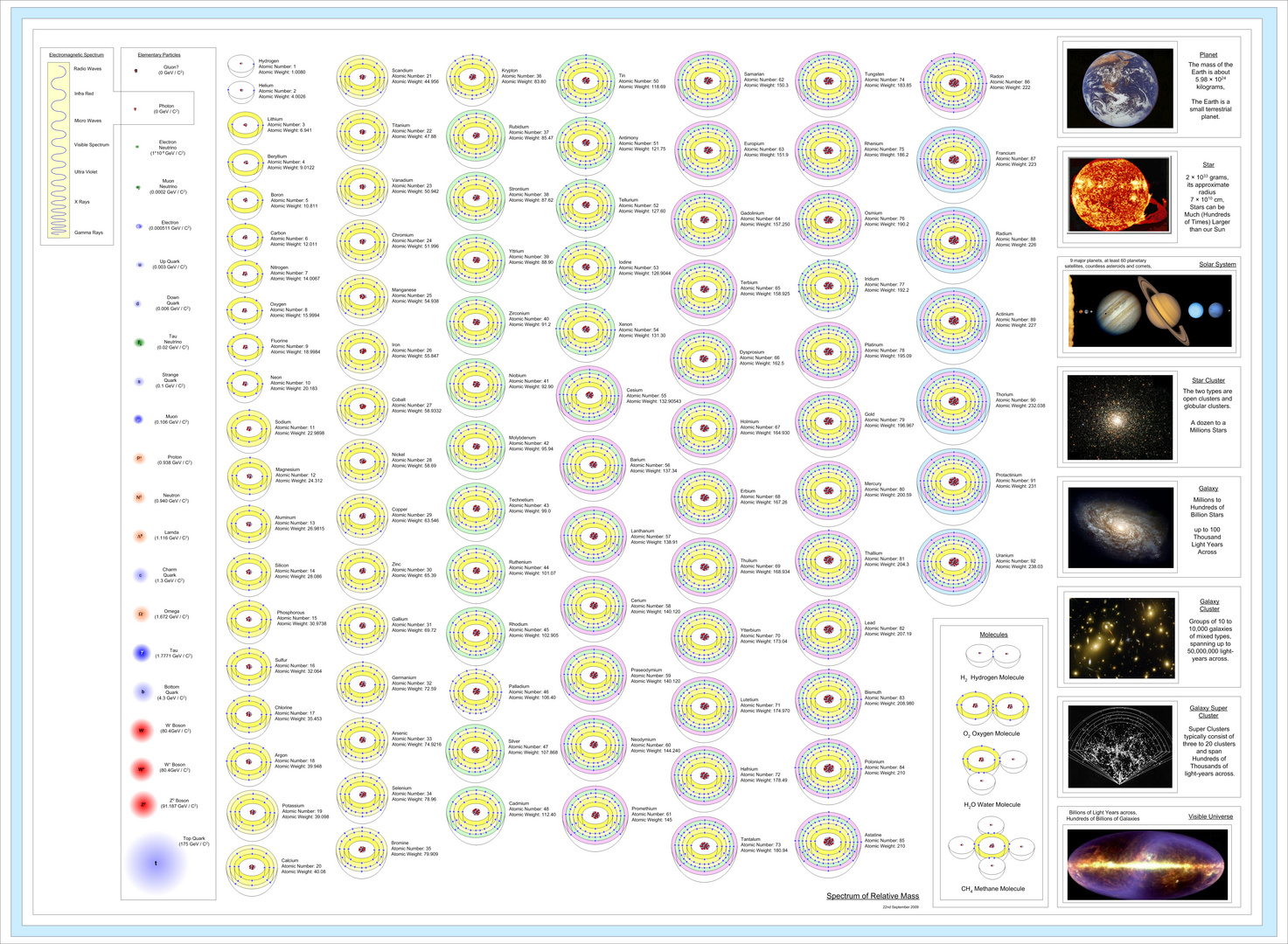The width and height of the screenshot is (1288, 944).
Task: Select the CH4 Methane Molecule diagram
Action: tap(992, 845)
